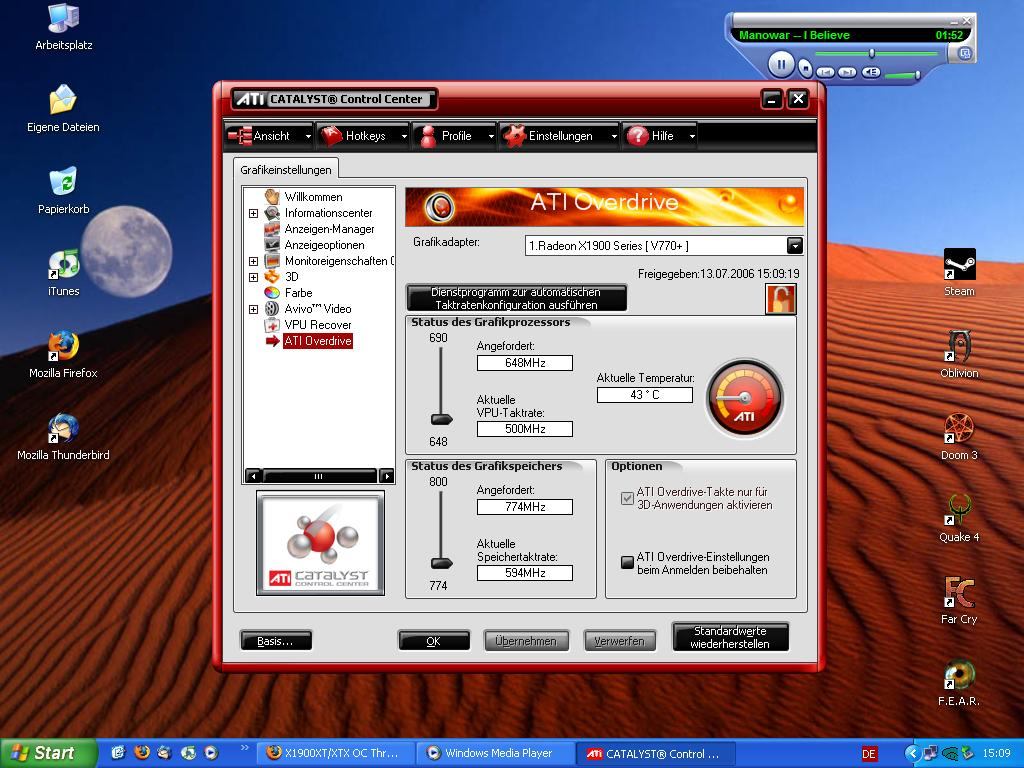Skip to next track in media player
Screen dimensions: 1024x768
click(x=848, y=72)
